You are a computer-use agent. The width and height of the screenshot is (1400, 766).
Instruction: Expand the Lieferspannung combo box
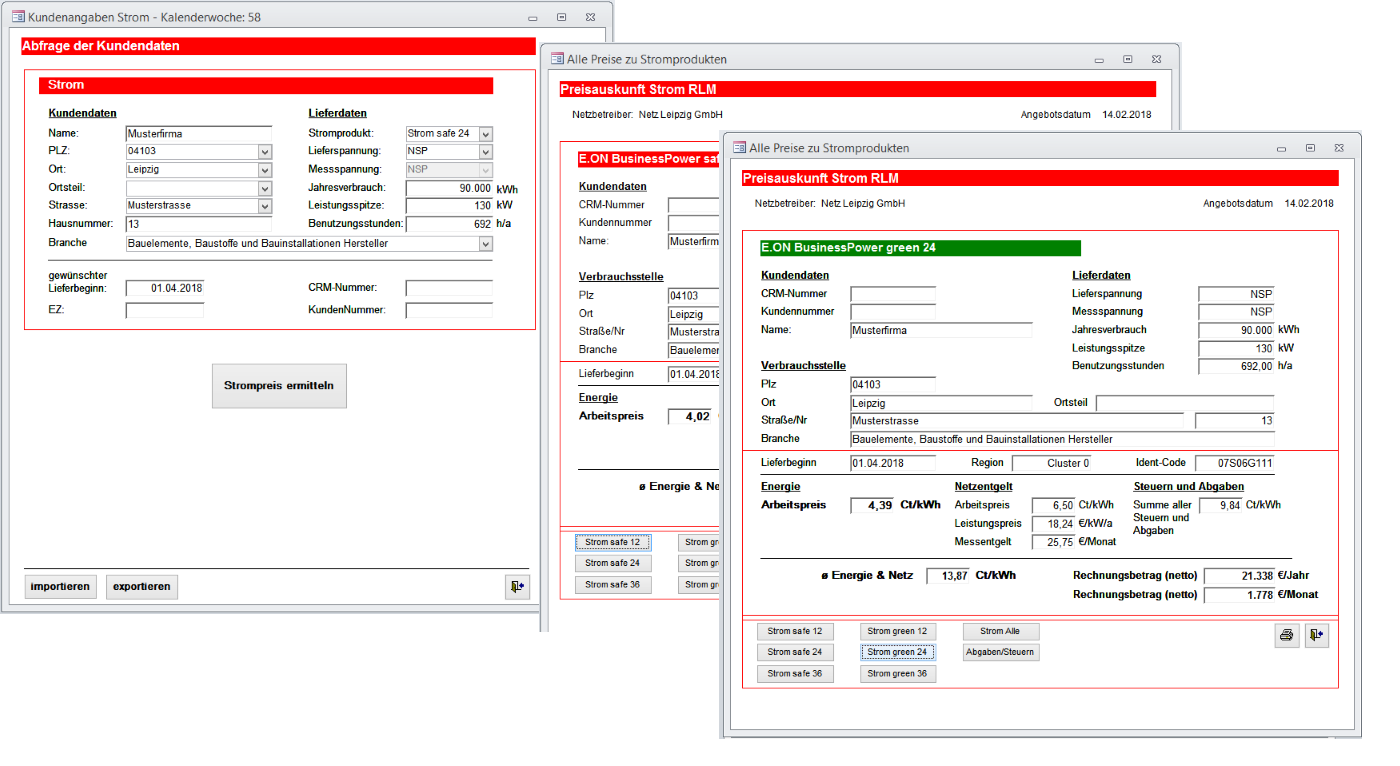[486, 152]
